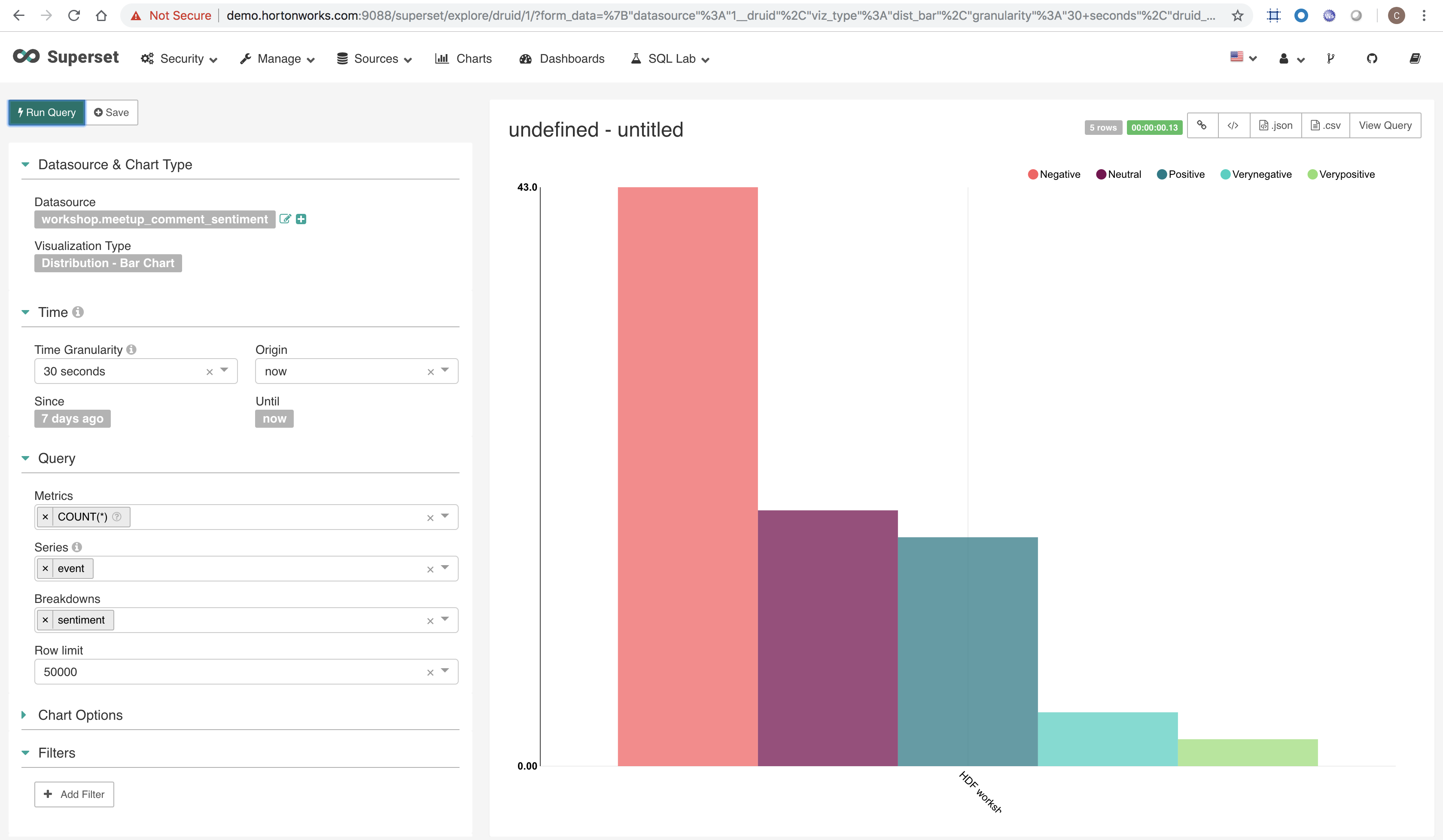
Task: Copy chart short link icon
Action: (1202, 125)
